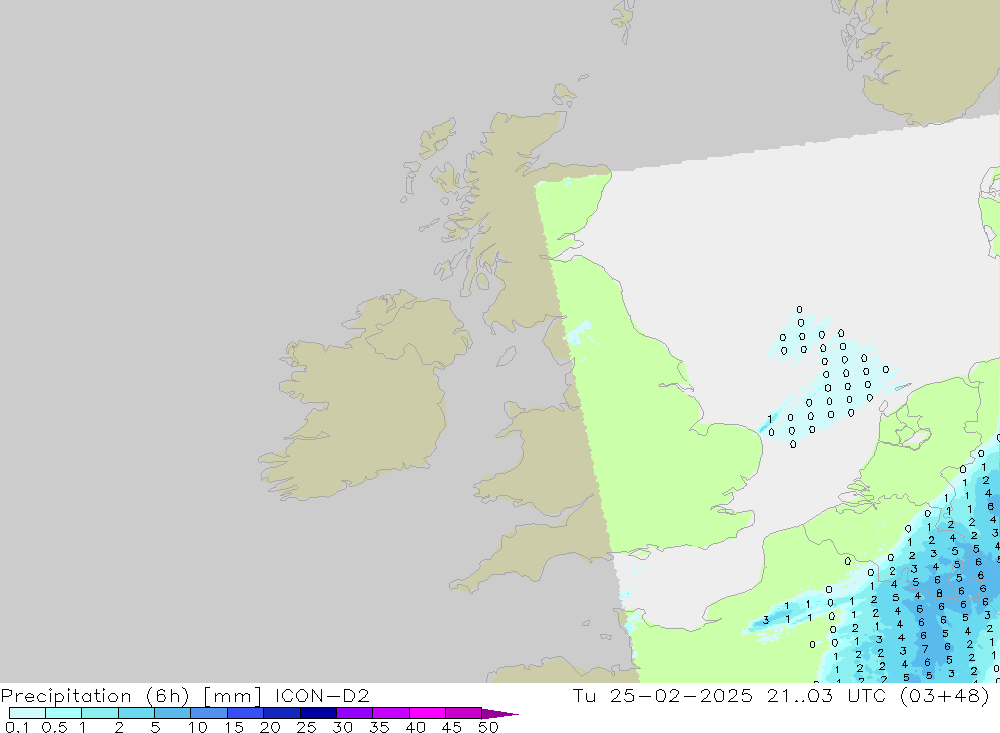The width and height of the screenshot is (1000, 733).
Task: Select the legend swatch between 0.5 and 1
Action: pyautogui.click(x=64, y=713)
